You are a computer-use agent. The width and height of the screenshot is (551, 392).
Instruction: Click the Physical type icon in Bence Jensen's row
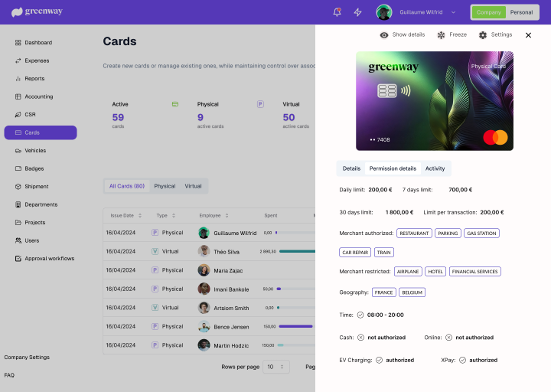(x=155, y=327)
